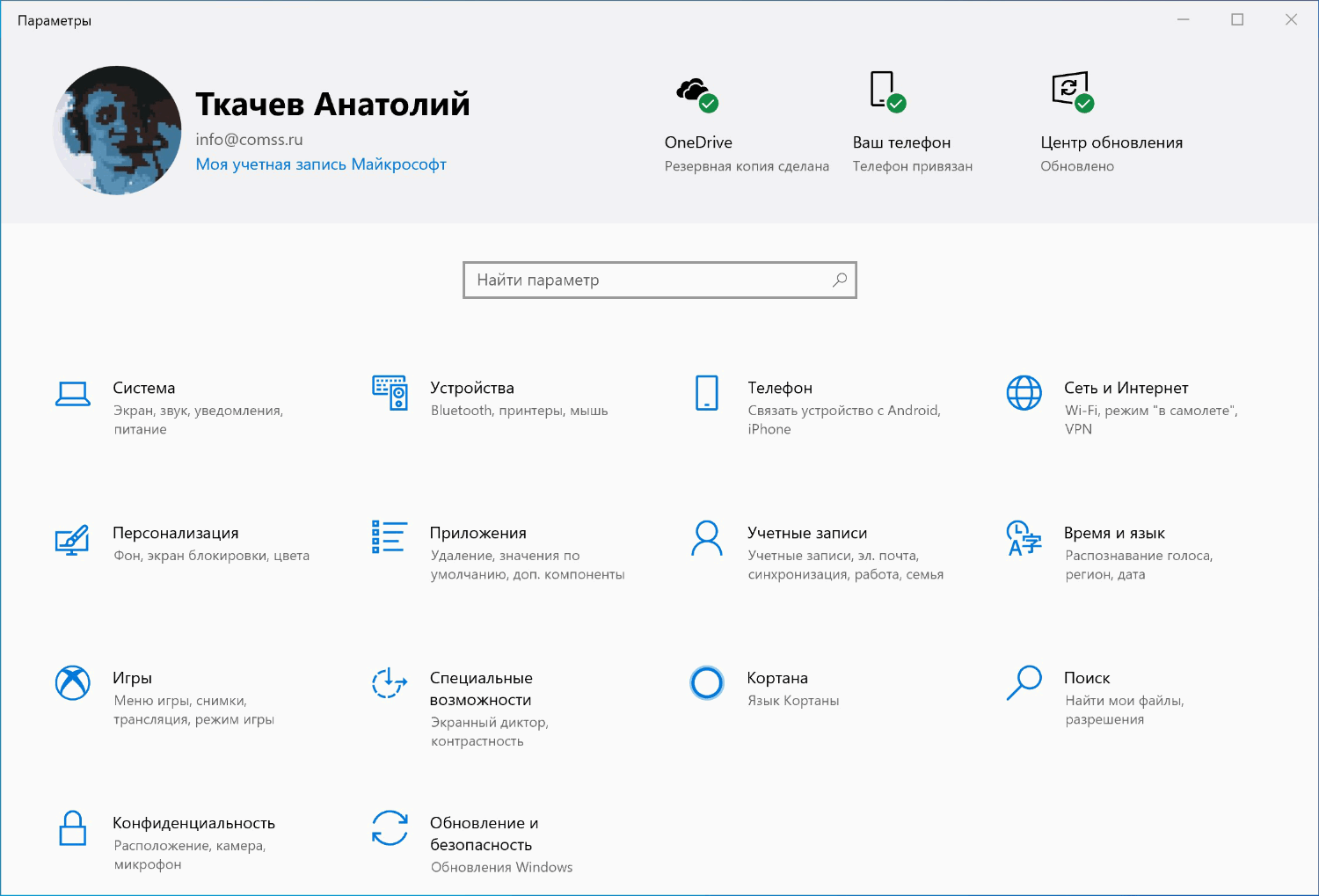Click the Кортана circle icon

tap(707, 683)
